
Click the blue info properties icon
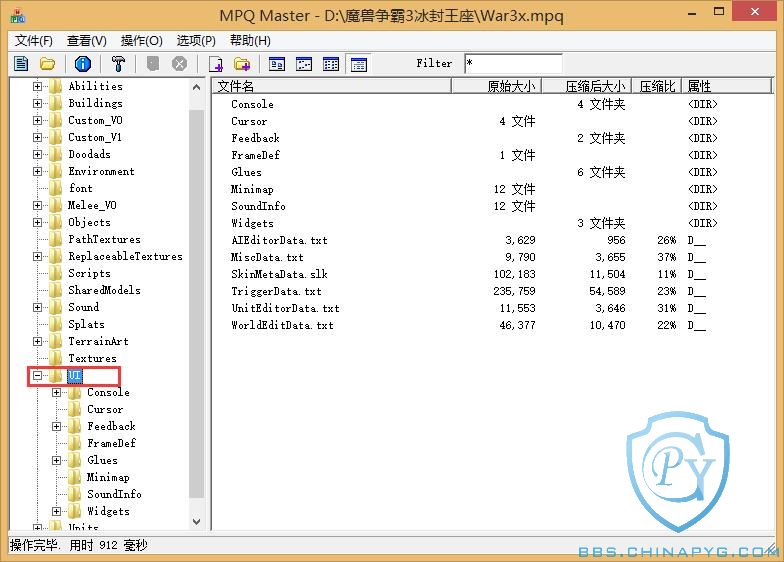pyautogui.click(x=83, y=64)
